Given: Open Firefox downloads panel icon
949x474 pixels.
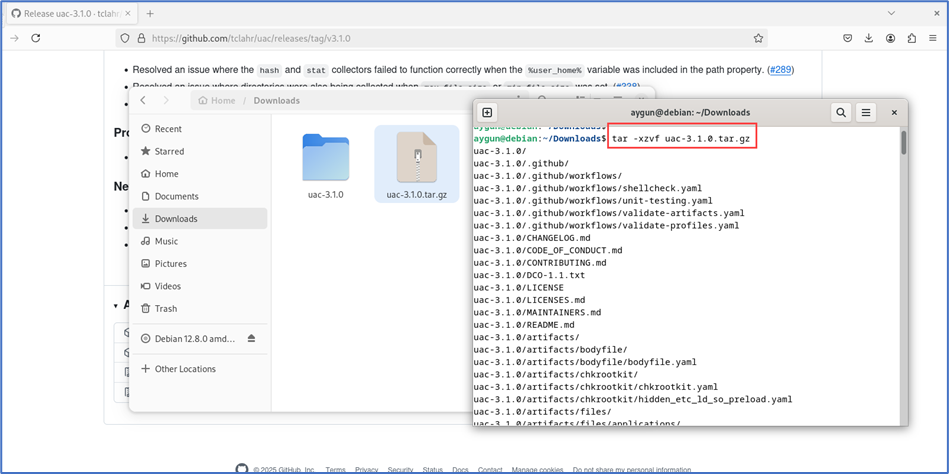Looking at the screenshot, I should 868,38.
